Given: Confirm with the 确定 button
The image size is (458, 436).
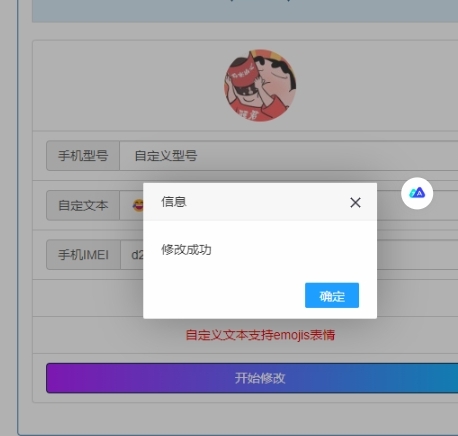Looking at the screenshot, I should click(332, 295).
